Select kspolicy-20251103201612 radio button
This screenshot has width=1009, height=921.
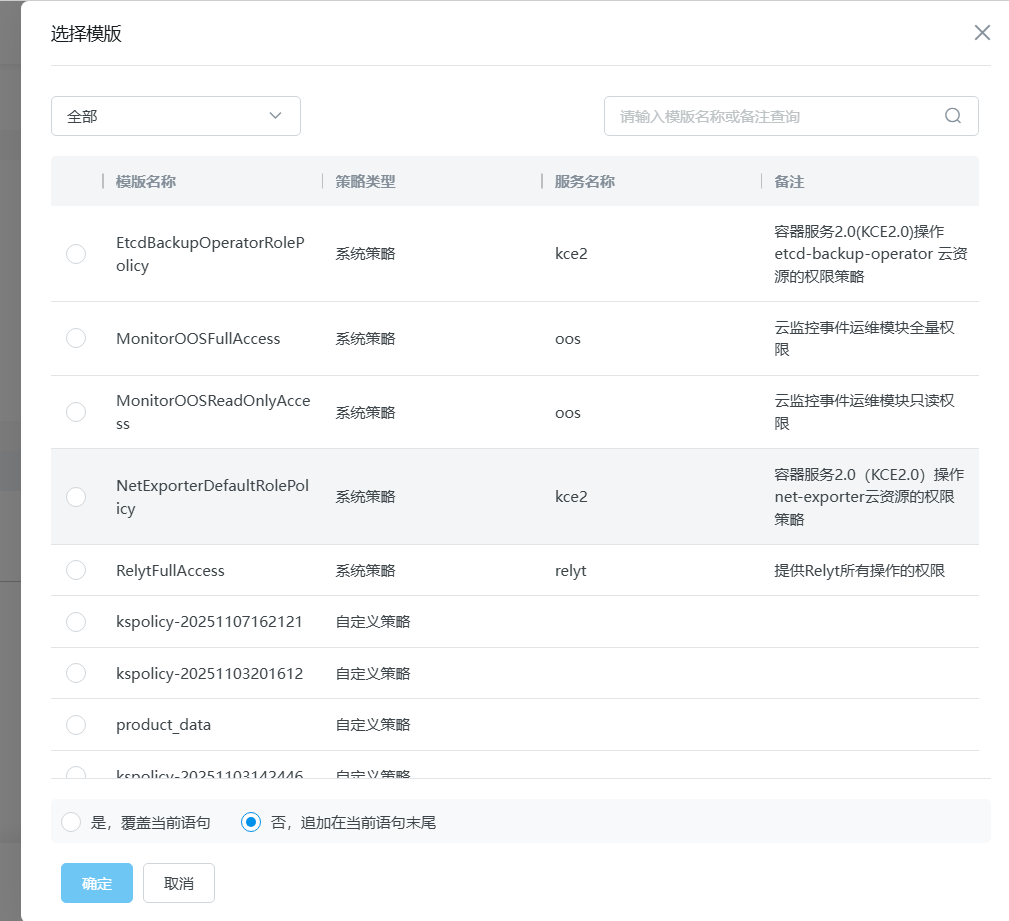76,673
